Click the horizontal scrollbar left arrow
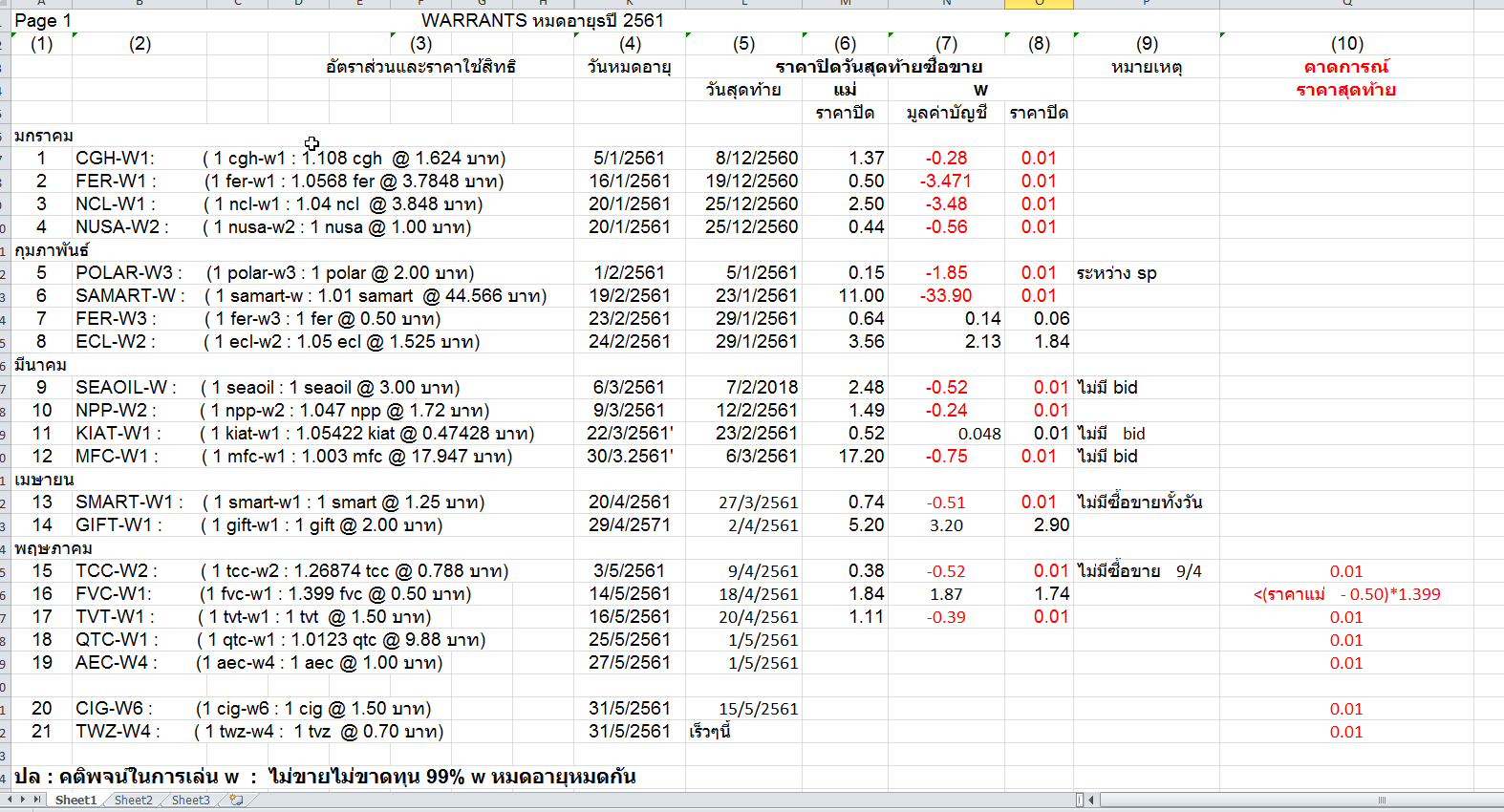 pos(1091,800)
